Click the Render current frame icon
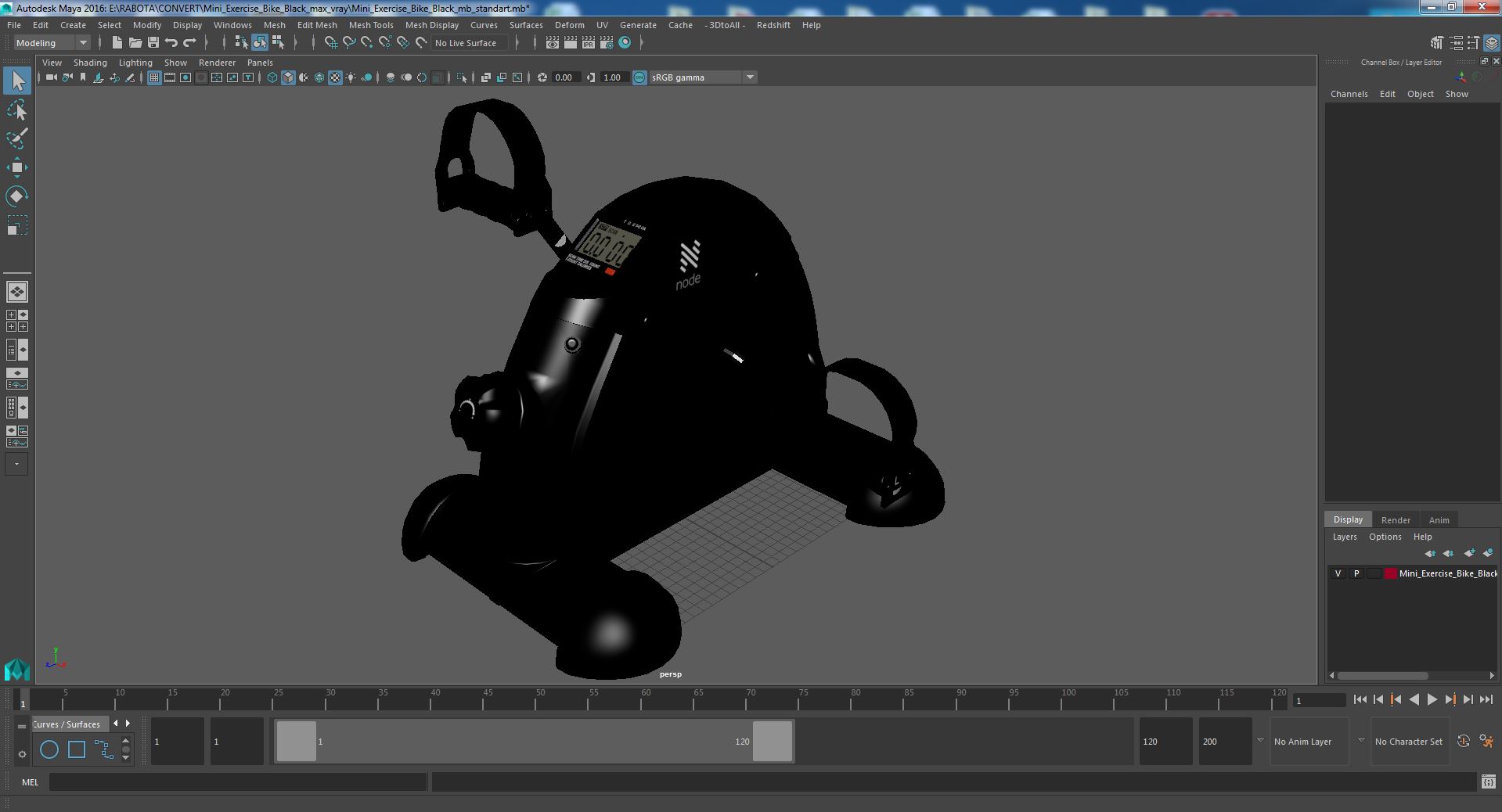The image size is (1502, 812). (x=571, y=43)
